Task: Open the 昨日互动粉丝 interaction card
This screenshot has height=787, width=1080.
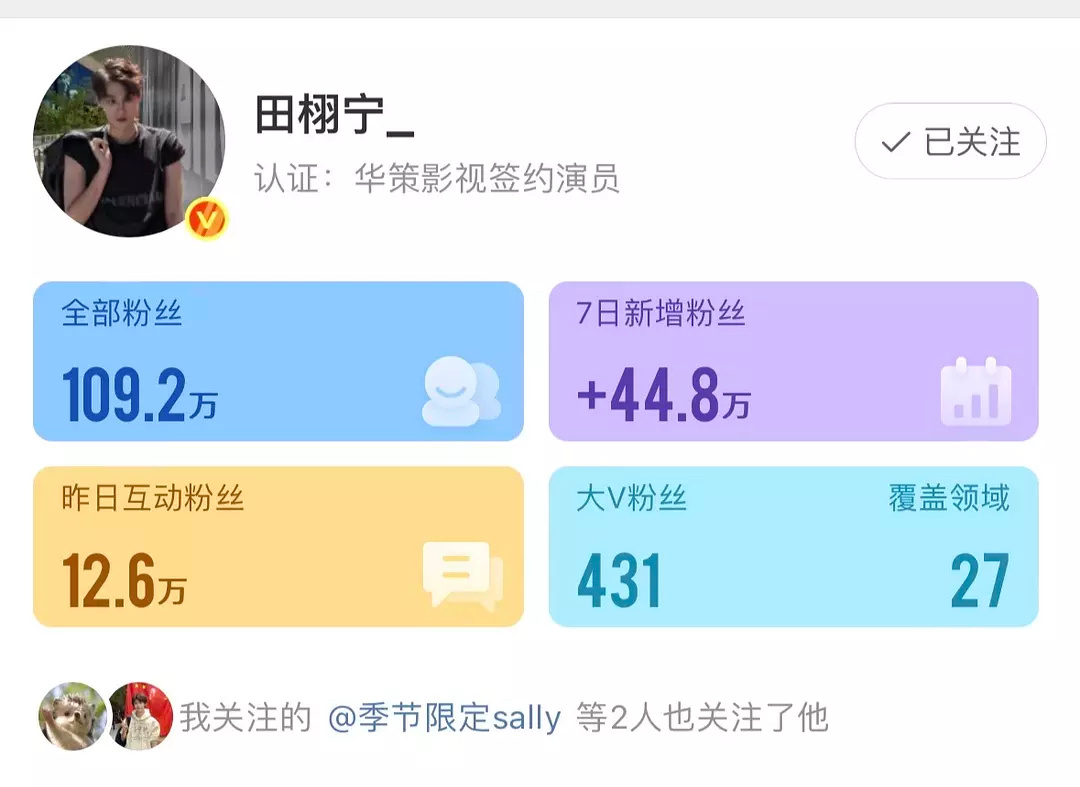Action: (x=278, y=547)
